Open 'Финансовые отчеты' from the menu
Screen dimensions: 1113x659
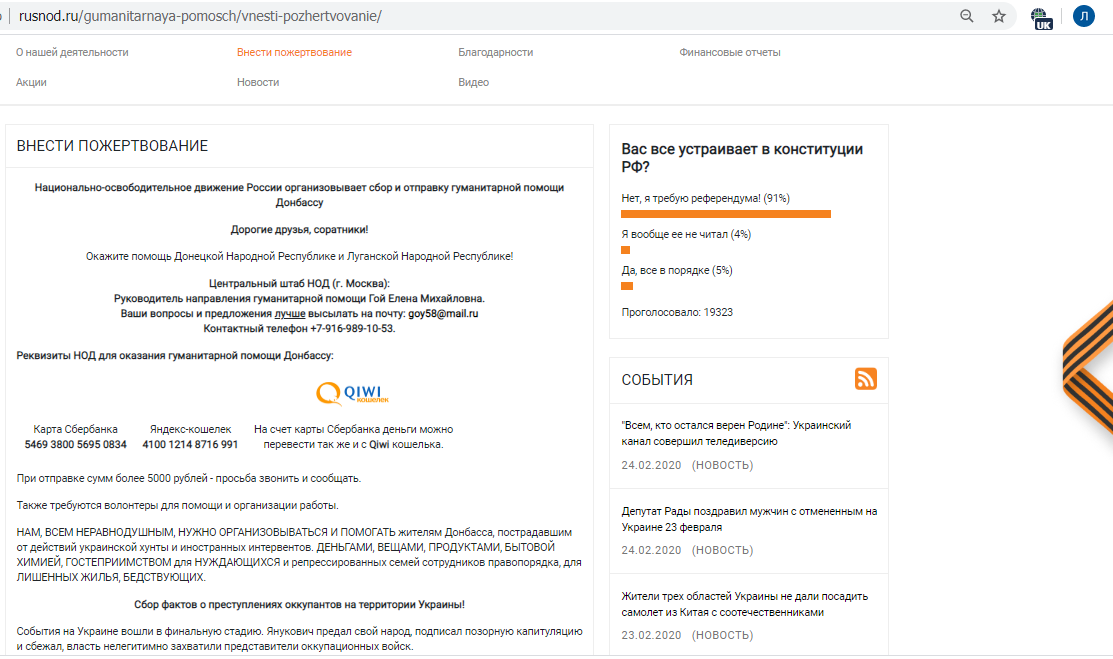(x=729, y=52)
